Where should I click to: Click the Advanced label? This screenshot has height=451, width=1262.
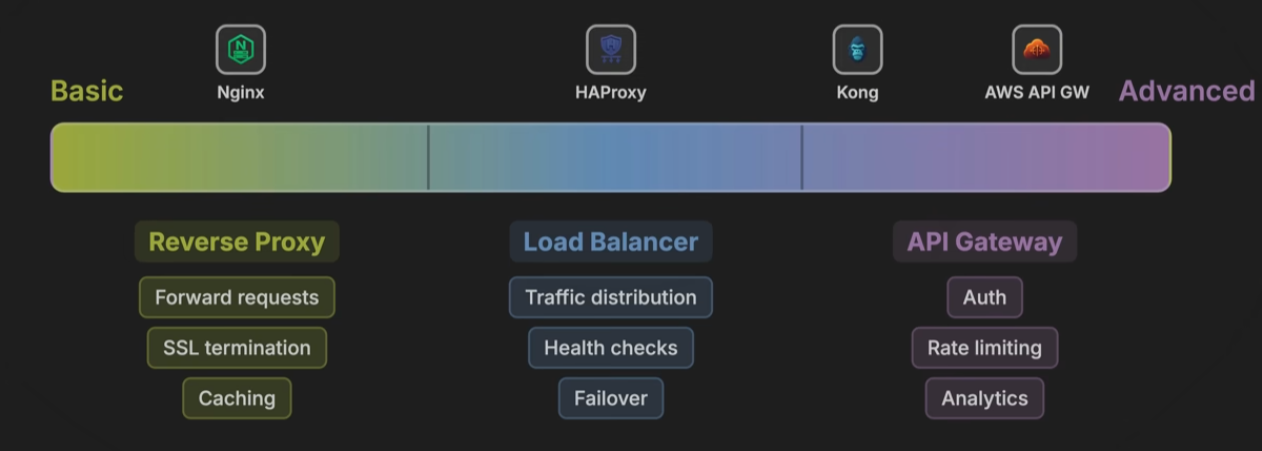[1187, 91]
